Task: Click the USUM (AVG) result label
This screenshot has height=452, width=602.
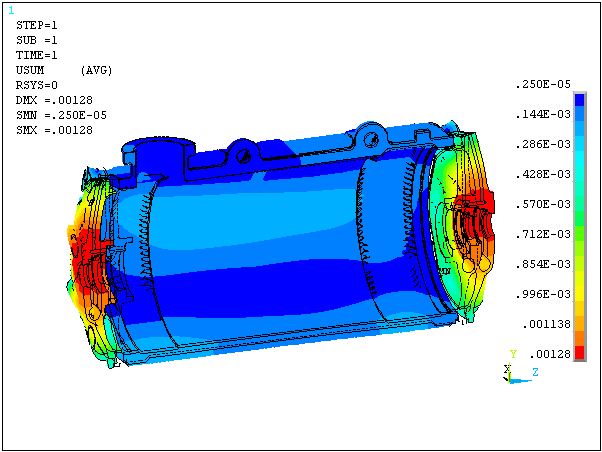Action: pos(64,70)
